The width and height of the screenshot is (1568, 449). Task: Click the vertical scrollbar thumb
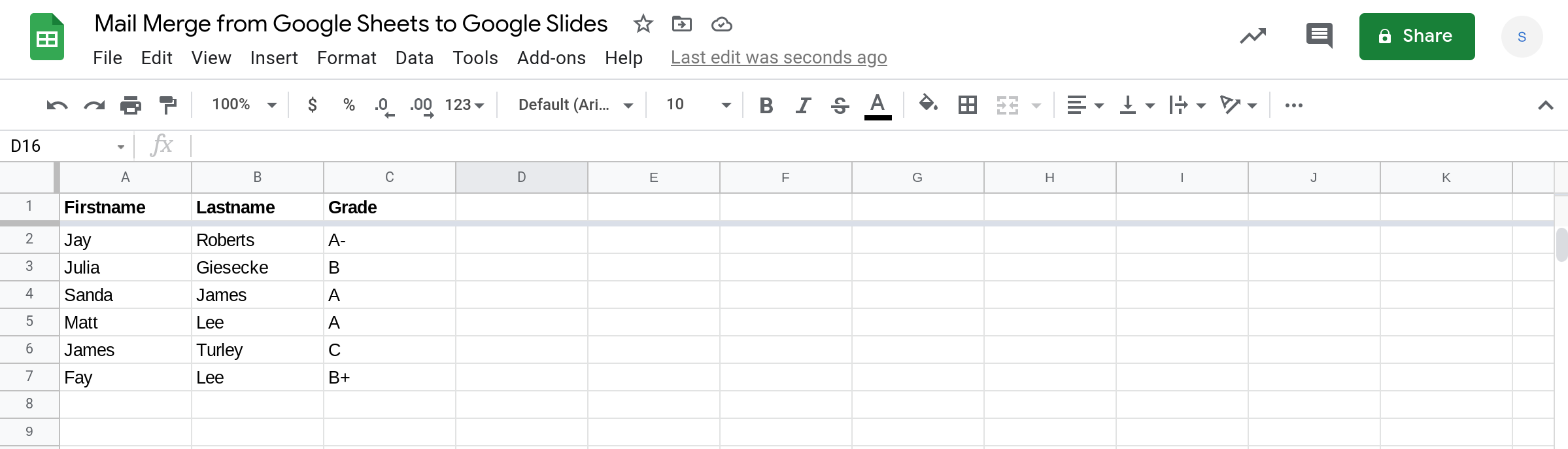tap(1561, 244)
